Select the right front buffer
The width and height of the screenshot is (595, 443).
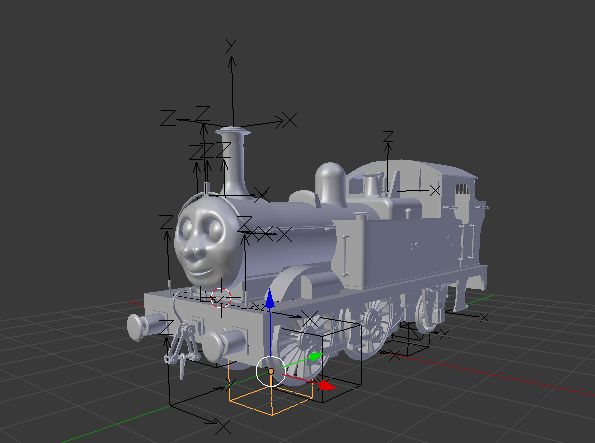coord(224,344)
